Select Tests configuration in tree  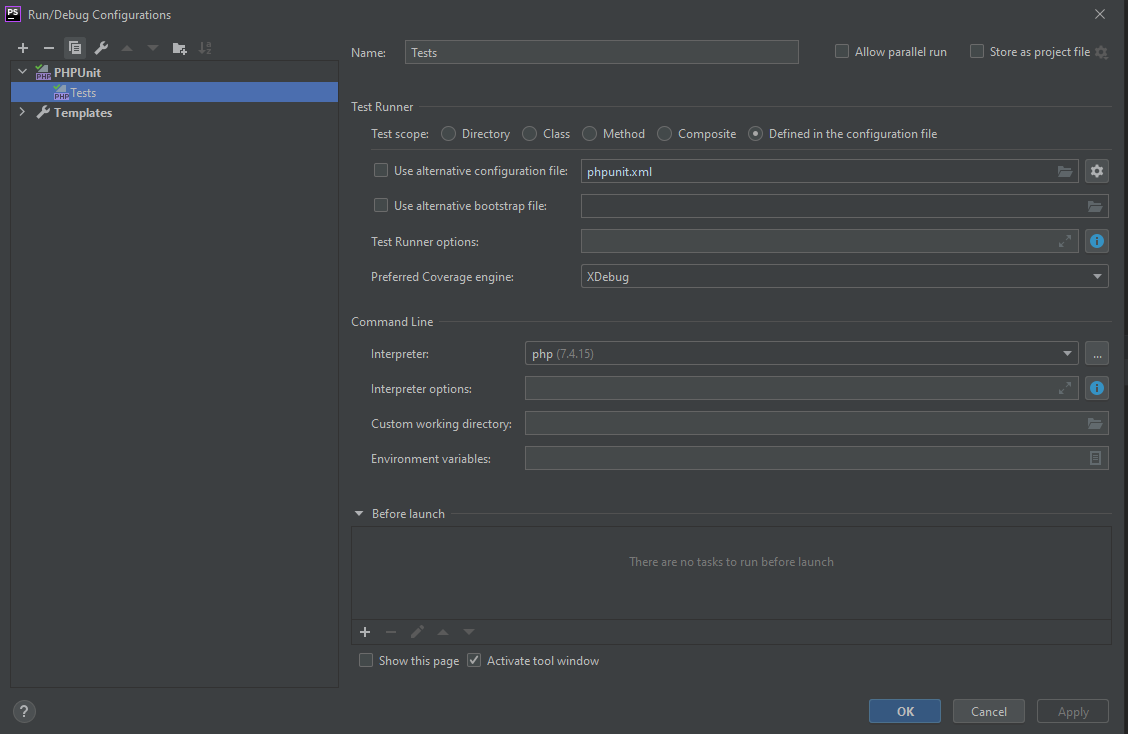point(174,92)
